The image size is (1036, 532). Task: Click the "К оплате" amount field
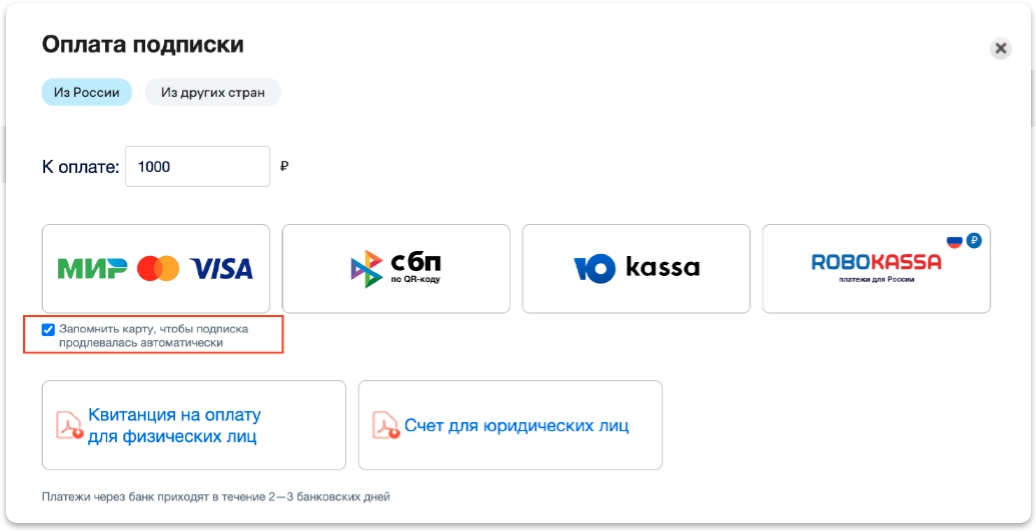pos(197,167)
